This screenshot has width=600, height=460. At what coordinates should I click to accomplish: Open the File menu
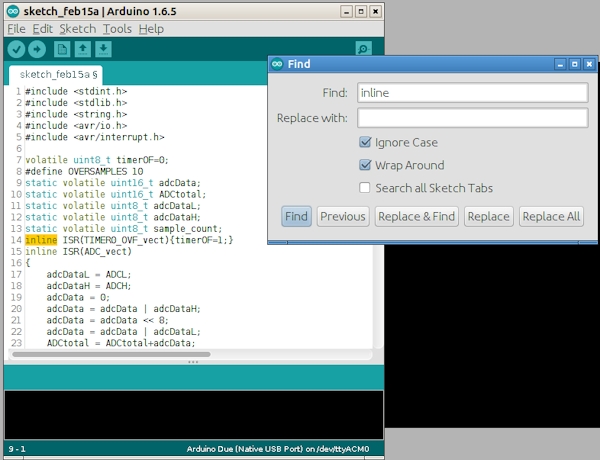(16, 29)
